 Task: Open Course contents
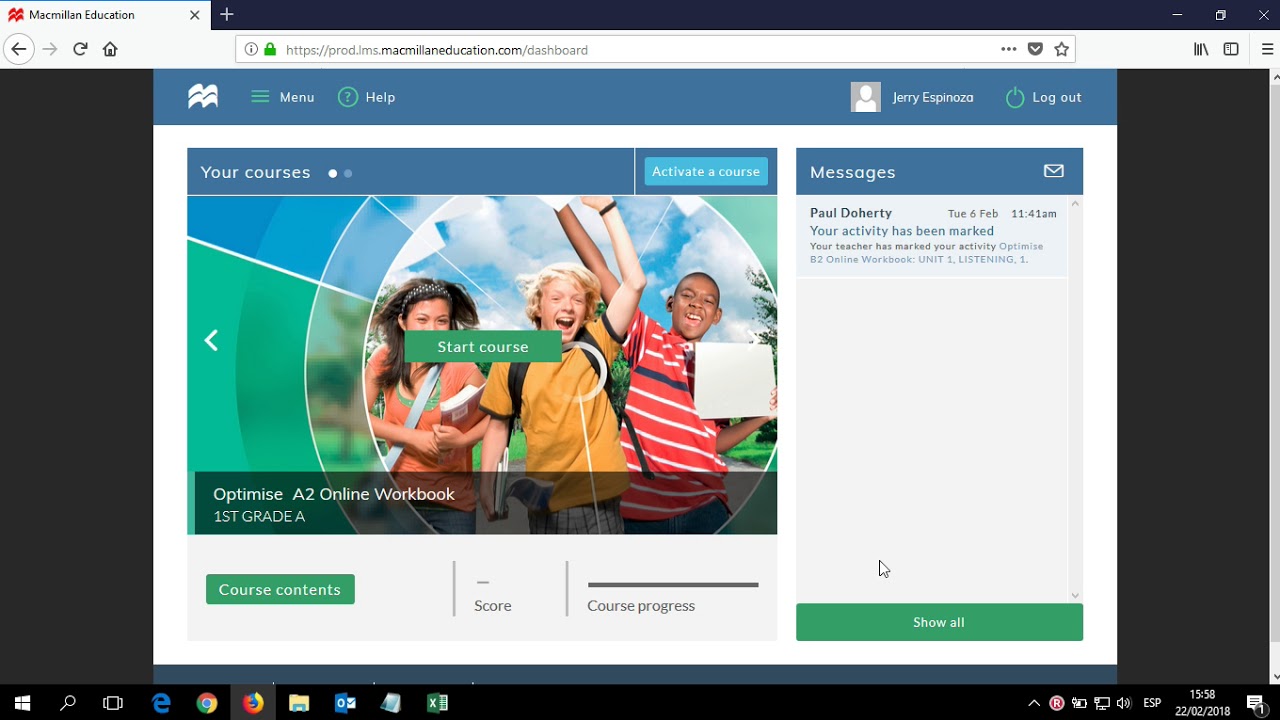click(x=280, y=589)
